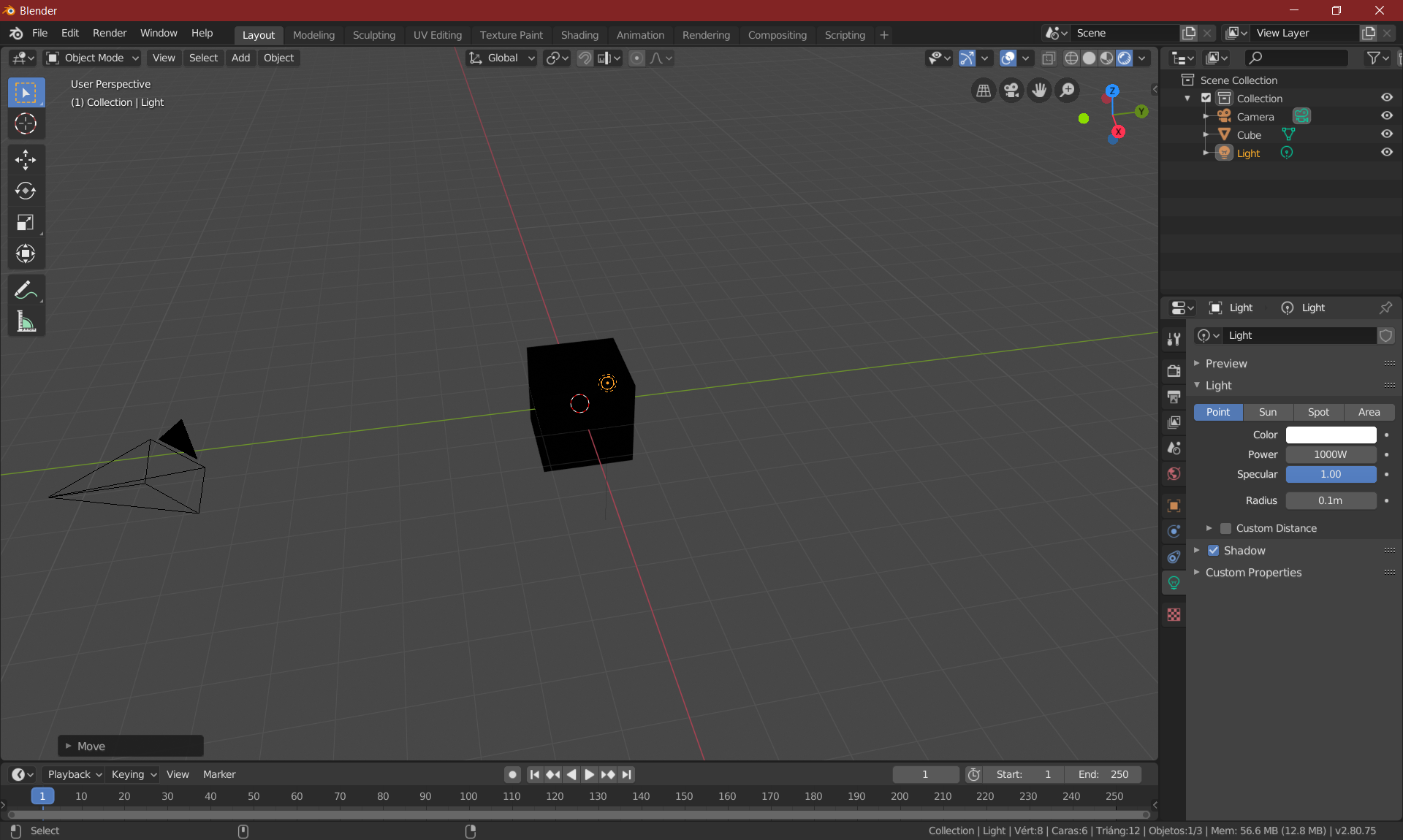Expand the Move operator panel
Image resolution: width=1403 pixels, height=840 pixels.
131,747
